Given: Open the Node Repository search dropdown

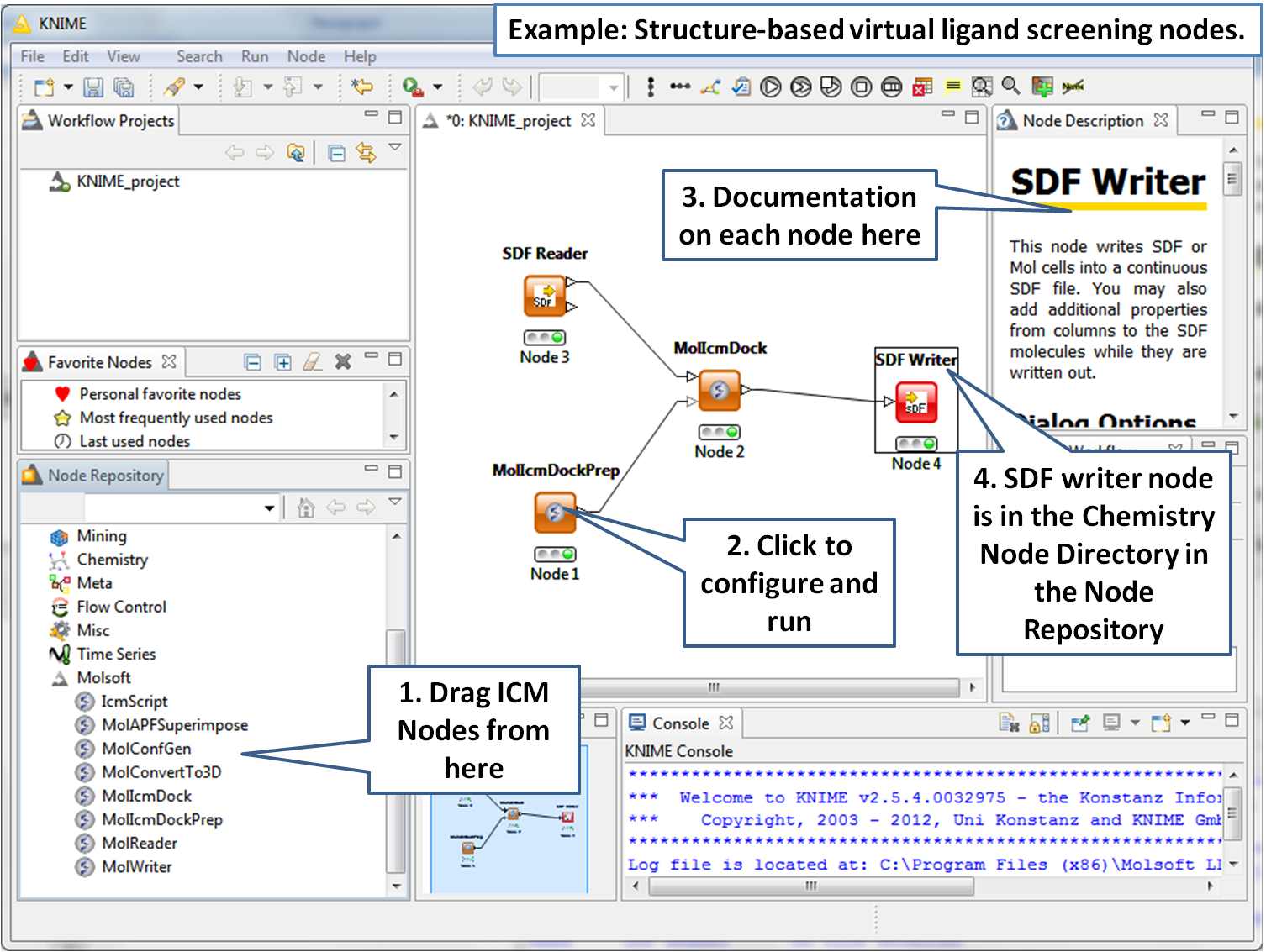Looking at the screenshot, I should 269,508.
